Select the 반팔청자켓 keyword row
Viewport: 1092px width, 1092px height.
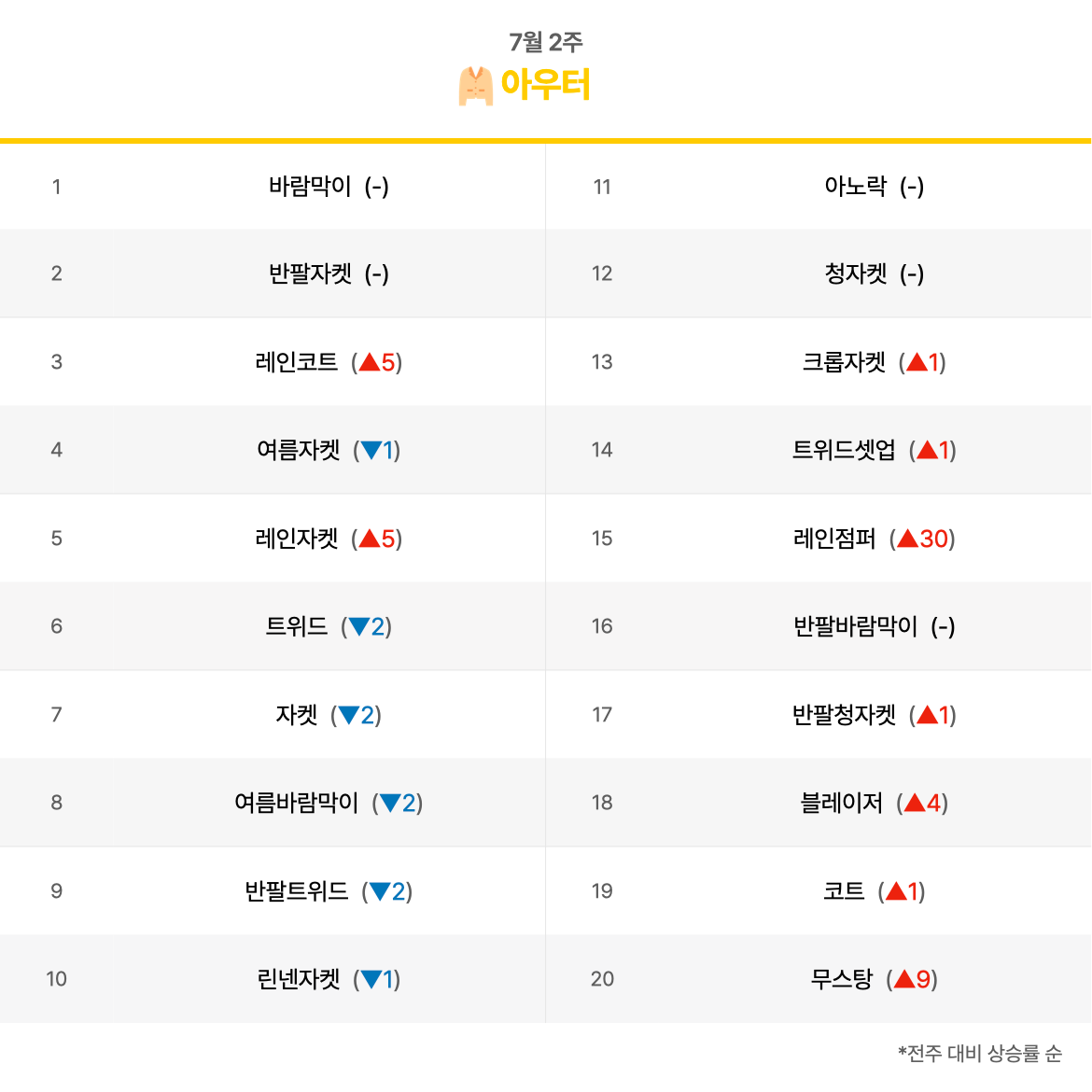click(819, 715)
